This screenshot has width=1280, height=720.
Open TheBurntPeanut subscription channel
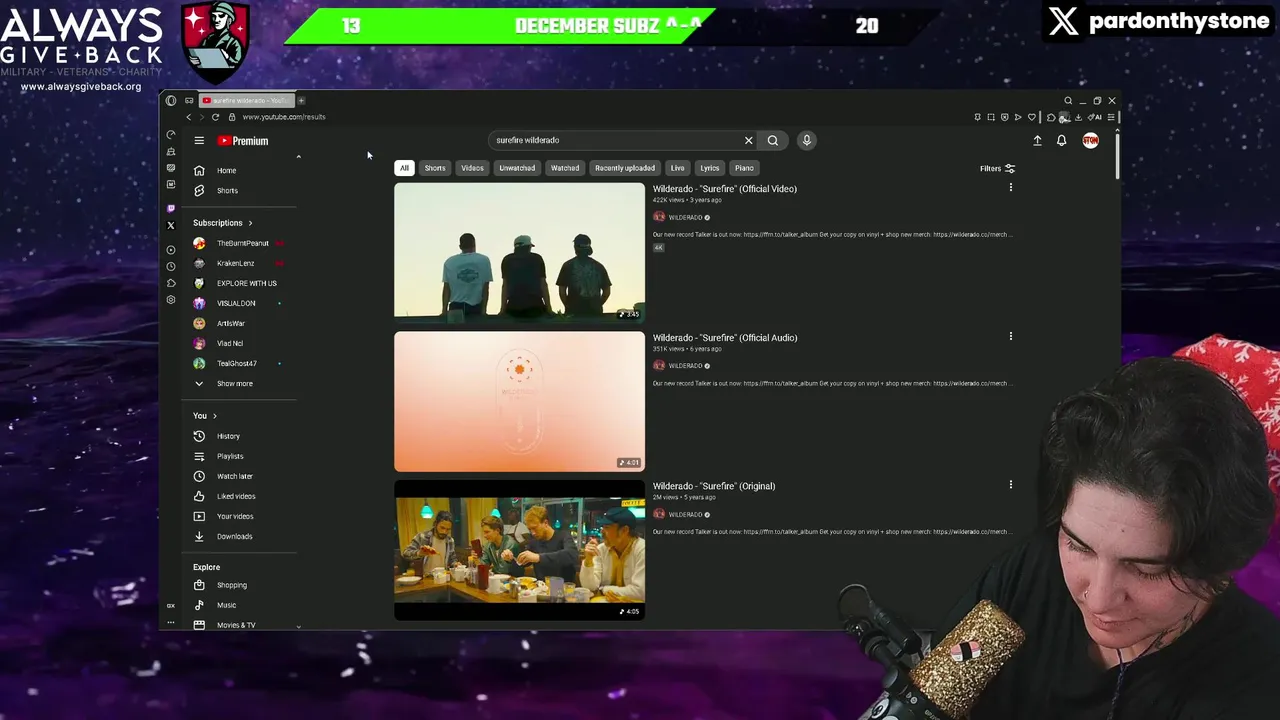(242, 243)
